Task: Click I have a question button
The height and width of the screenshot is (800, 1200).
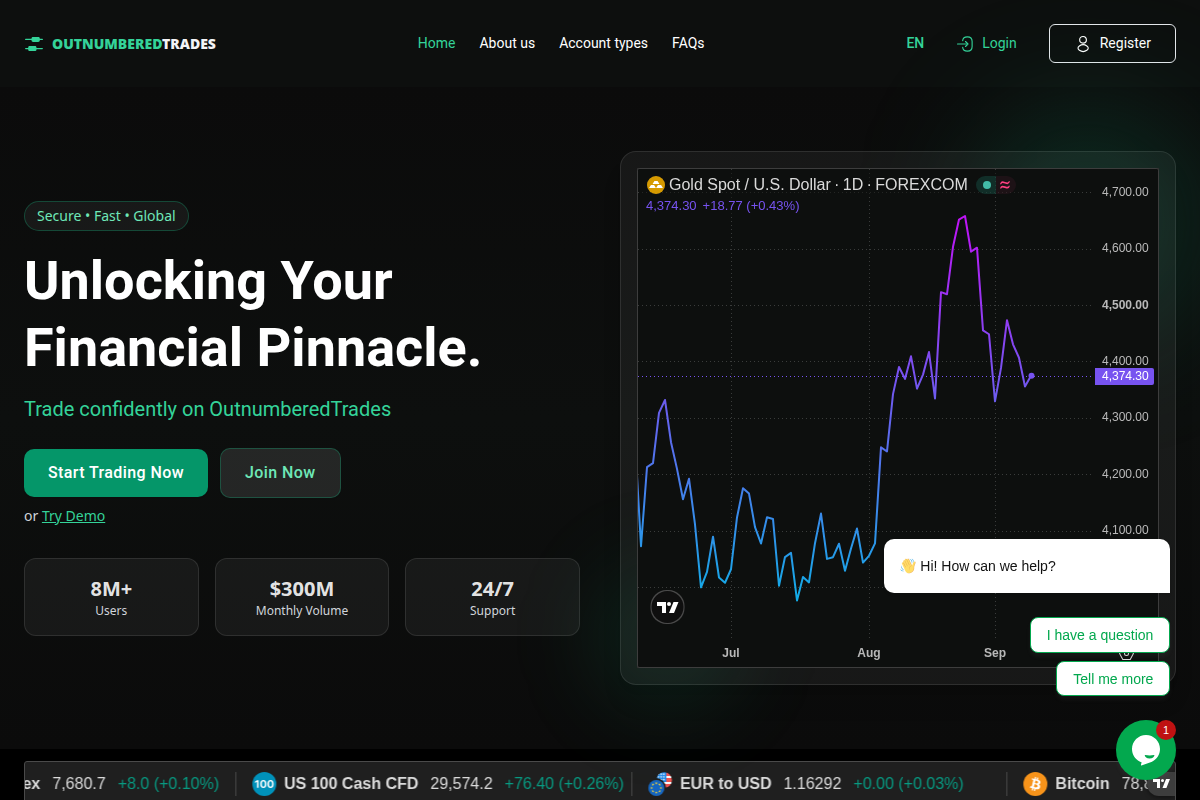Action: tap(1100, 635)
